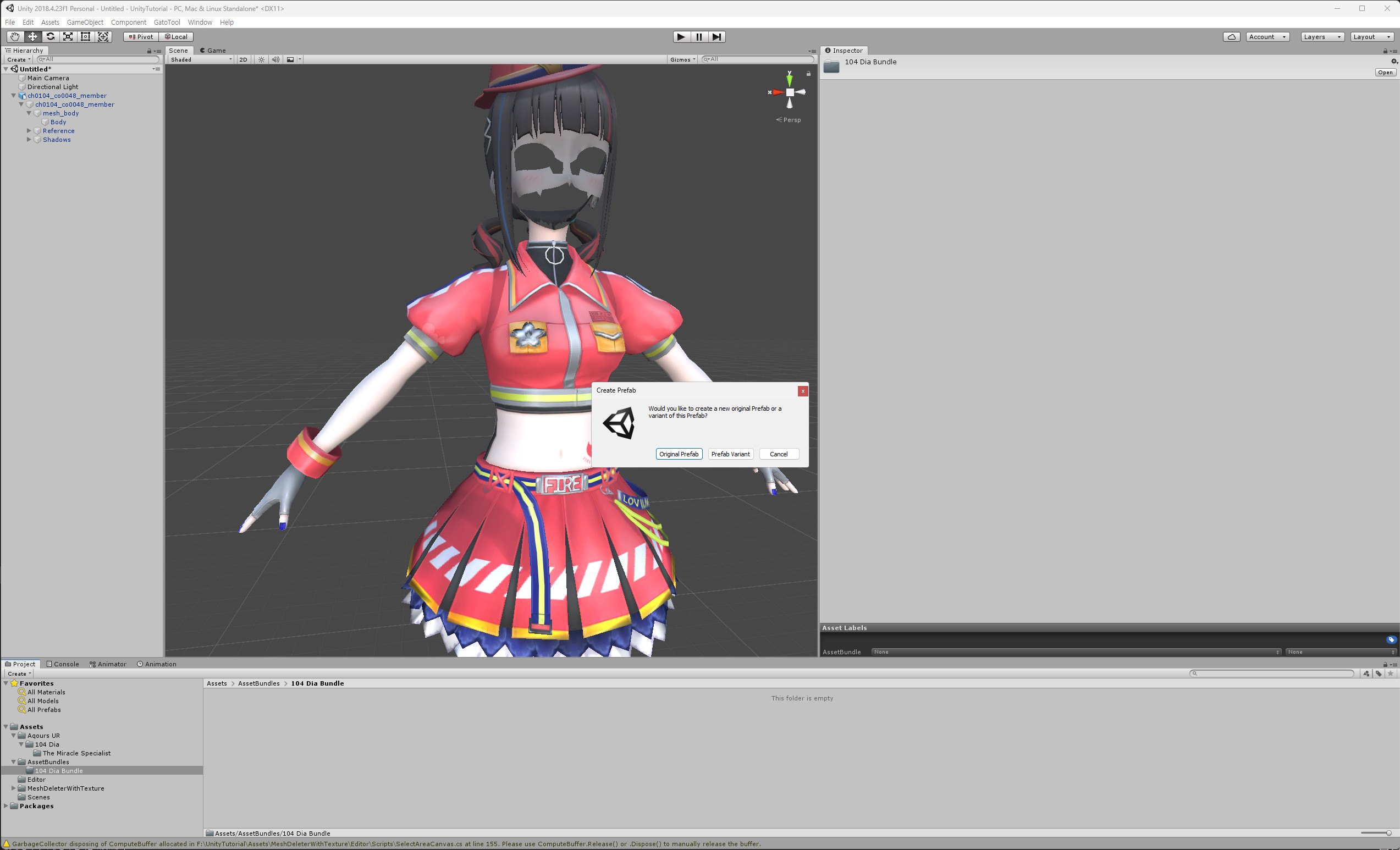The width and height of the screenshot is (1400, 850).
Task: Select the Rotate tool
Action: click(50, 36)
